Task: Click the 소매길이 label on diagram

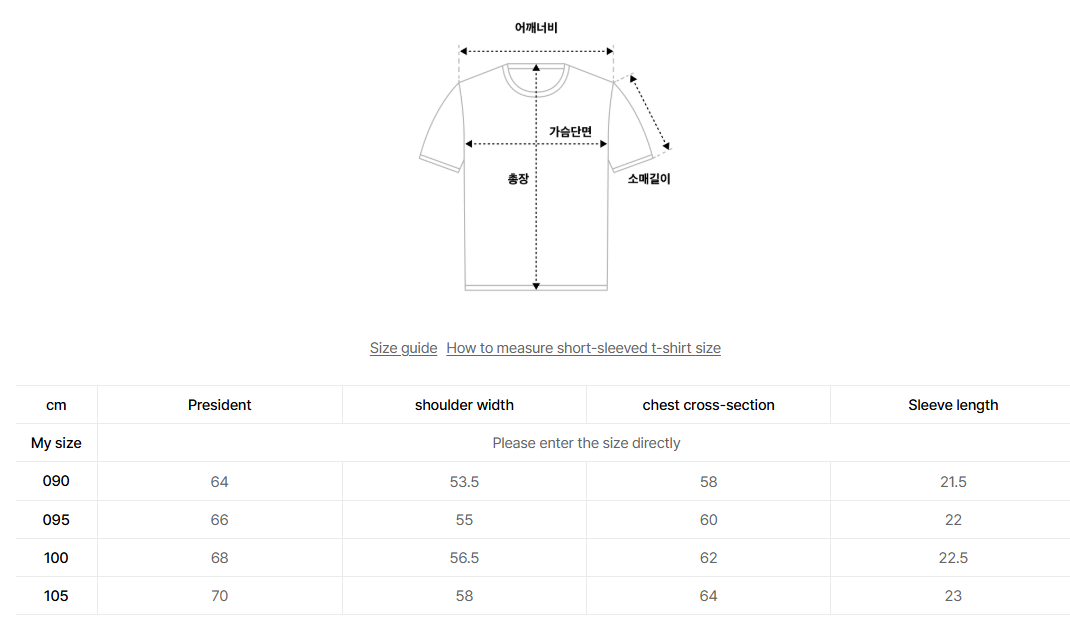Action: pyautogui.click(x=649, y=179)
